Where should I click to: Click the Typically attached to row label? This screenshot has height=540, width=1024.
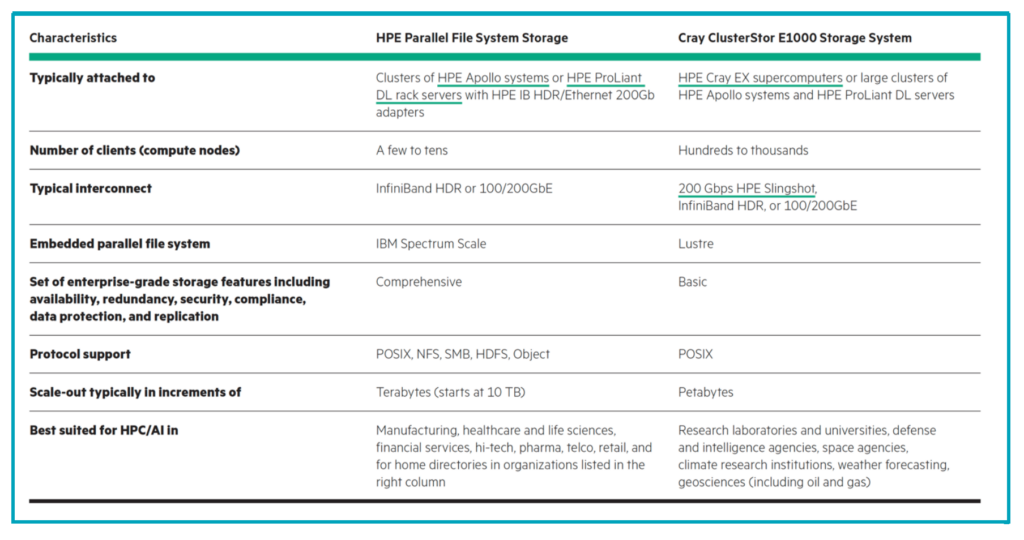coord(92,78)
